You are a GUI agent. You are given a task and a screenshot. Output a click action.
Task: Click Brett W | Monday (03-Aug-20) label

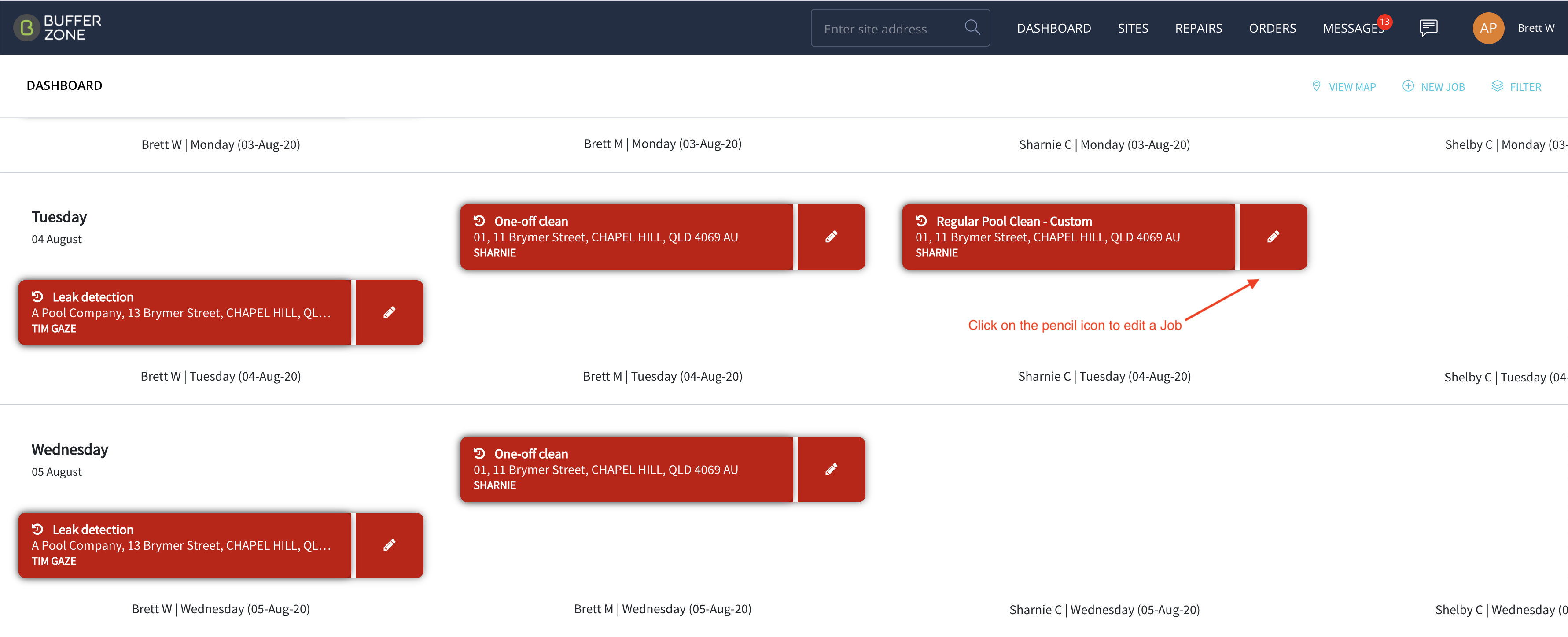click(221, 145)
